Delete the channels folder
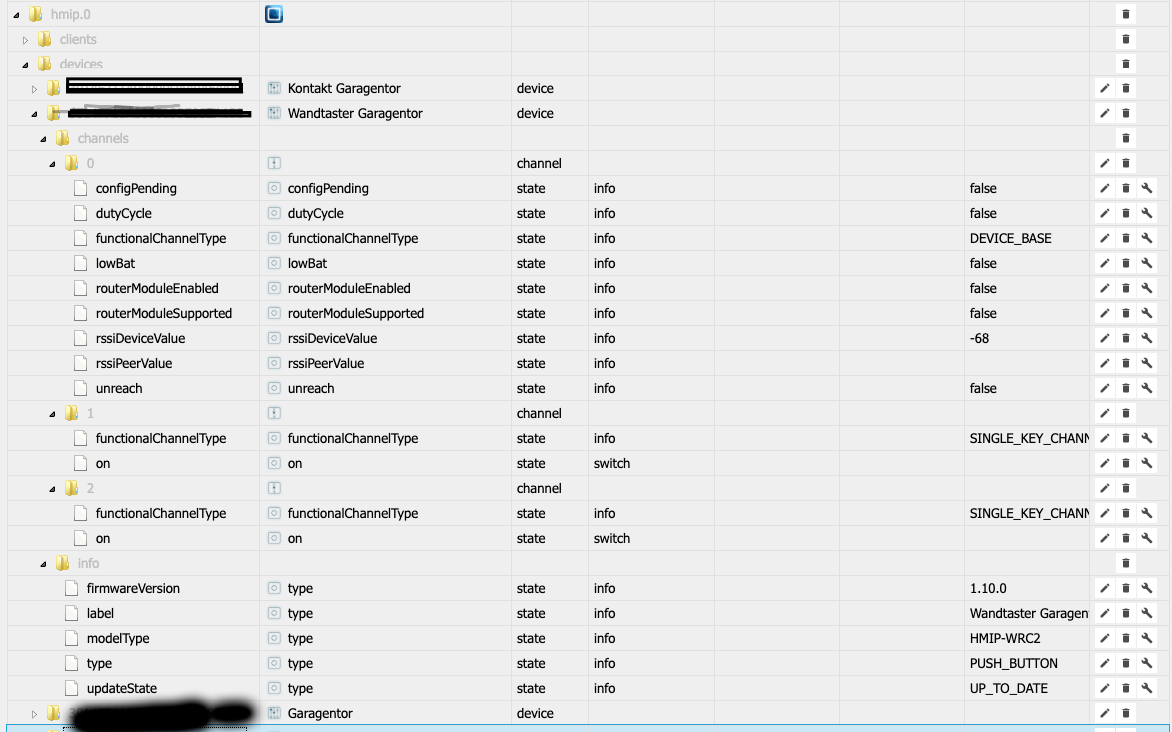This screenshot has width=1172, height=732. coord(1126,138)
